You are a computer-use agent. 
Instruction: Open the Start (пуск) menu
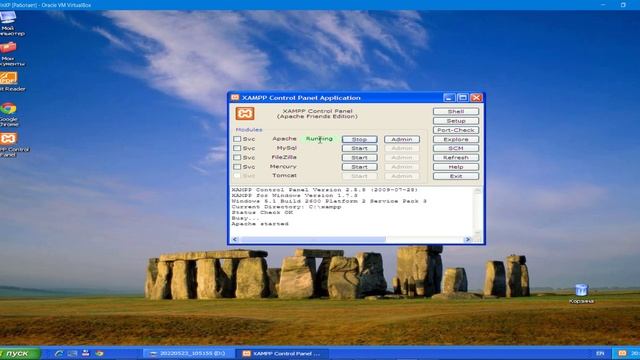pos(20,353)
